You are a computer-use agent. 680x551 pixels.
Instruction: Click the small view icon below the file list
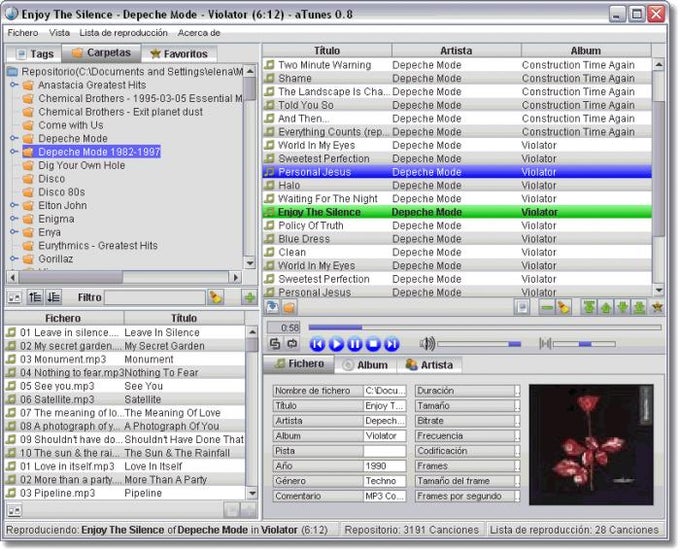point(14,510)
